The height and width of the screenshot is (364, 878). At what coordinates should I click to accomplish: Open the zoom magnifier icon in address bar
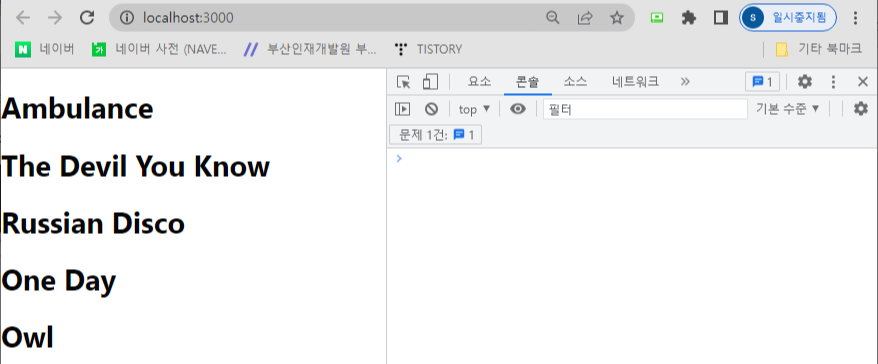click(x=553, y=18)
